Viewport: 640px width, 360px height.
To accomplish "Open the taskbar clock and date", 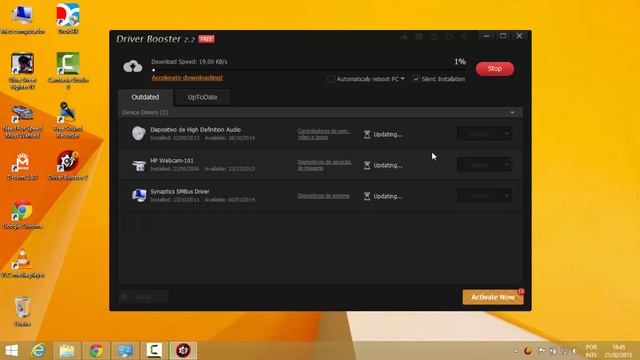I will pyautogui.click(x=618, y=351).
